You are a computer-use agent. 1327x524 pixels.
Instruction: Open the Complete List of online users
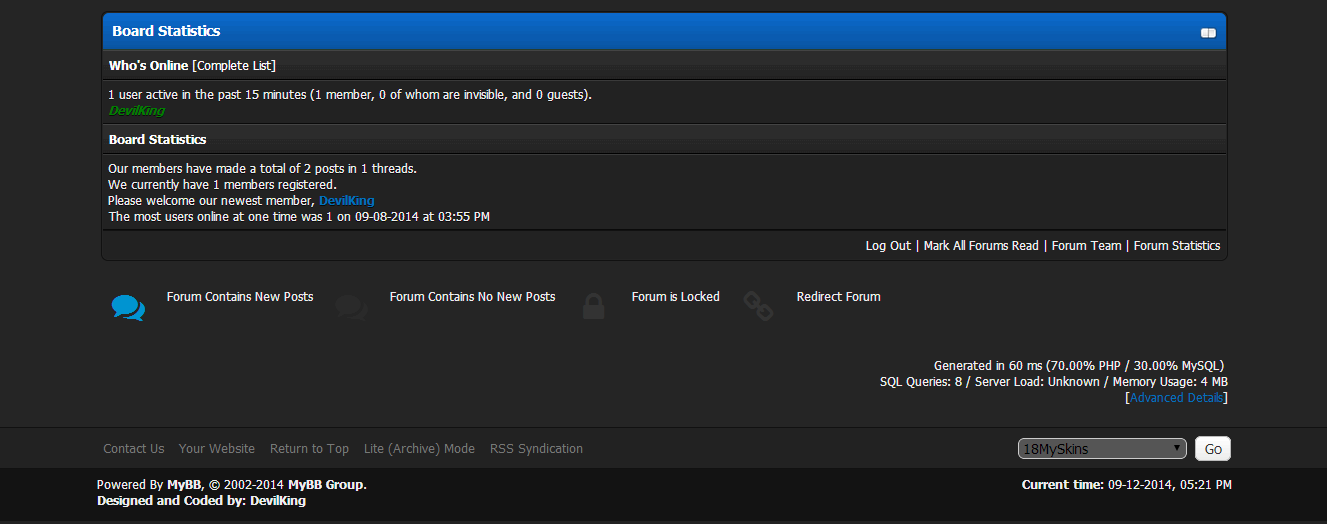click(234, 66)
